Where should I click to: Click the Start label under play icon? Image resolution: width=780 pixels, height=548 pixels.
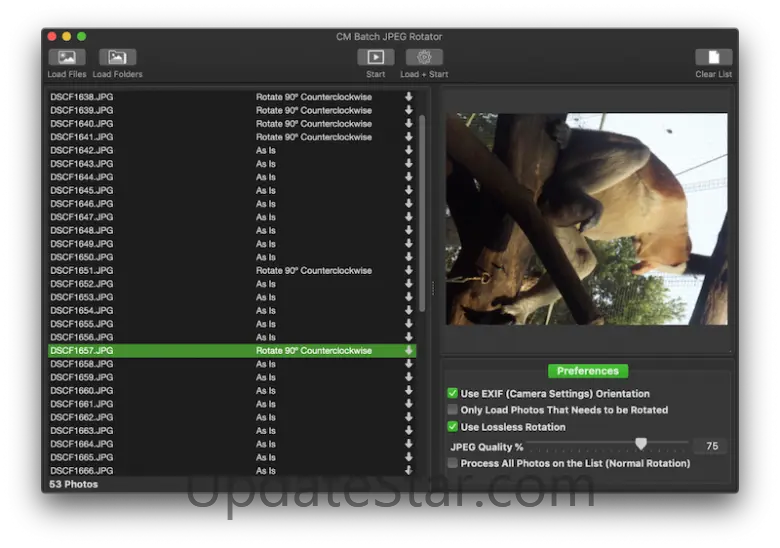376,74
